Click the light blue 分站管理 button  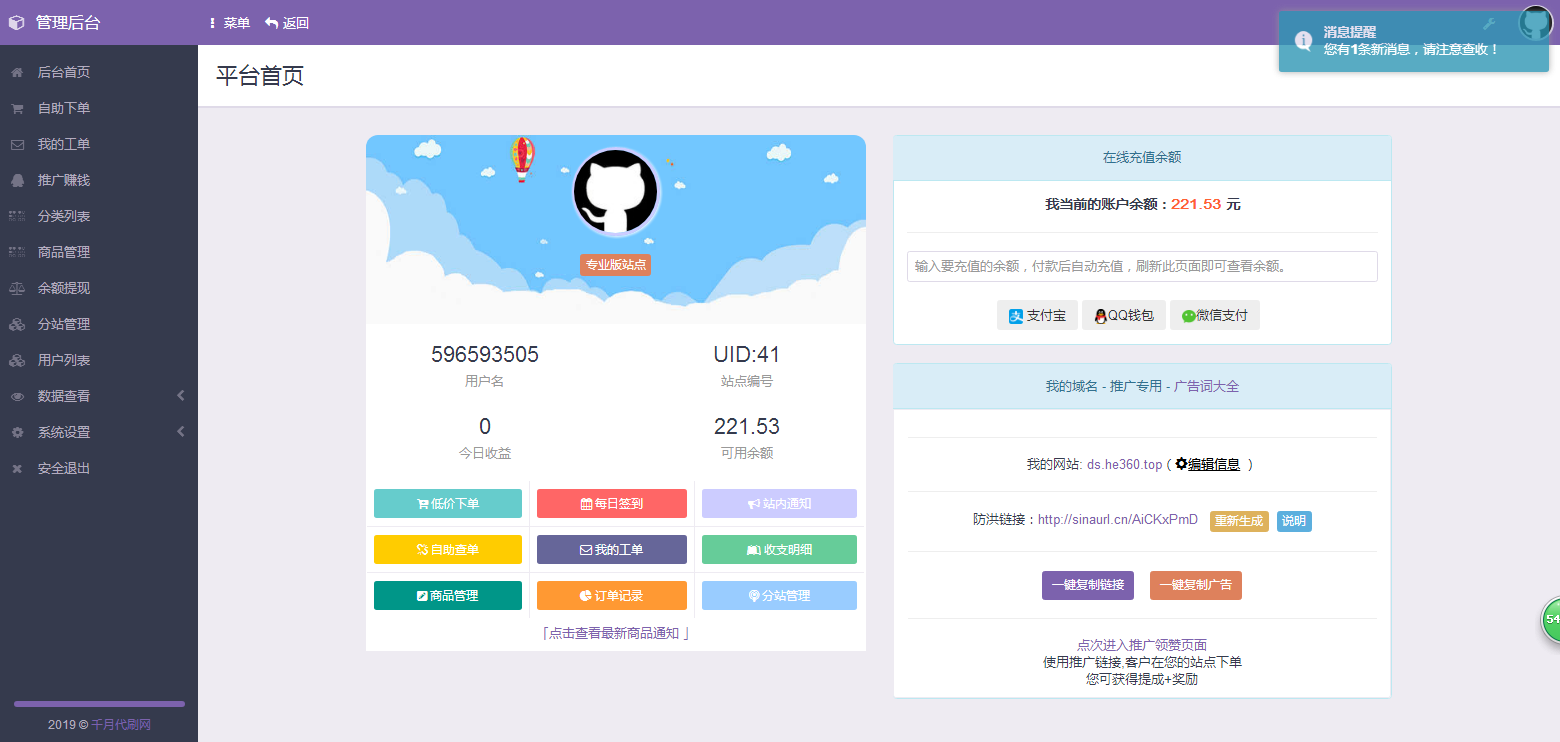pyautogui.click(x=779, y=595)
